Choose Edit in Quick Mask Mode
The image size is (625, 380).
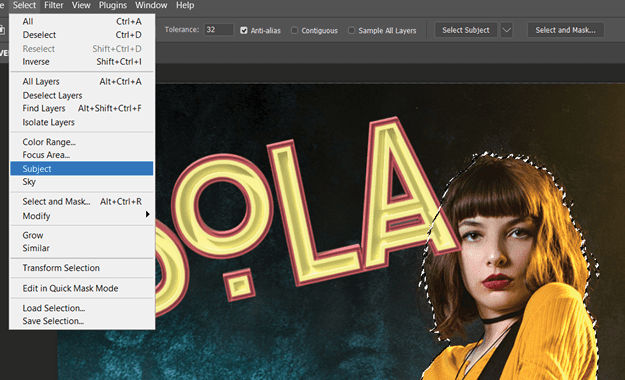click(x=82, y=288)
